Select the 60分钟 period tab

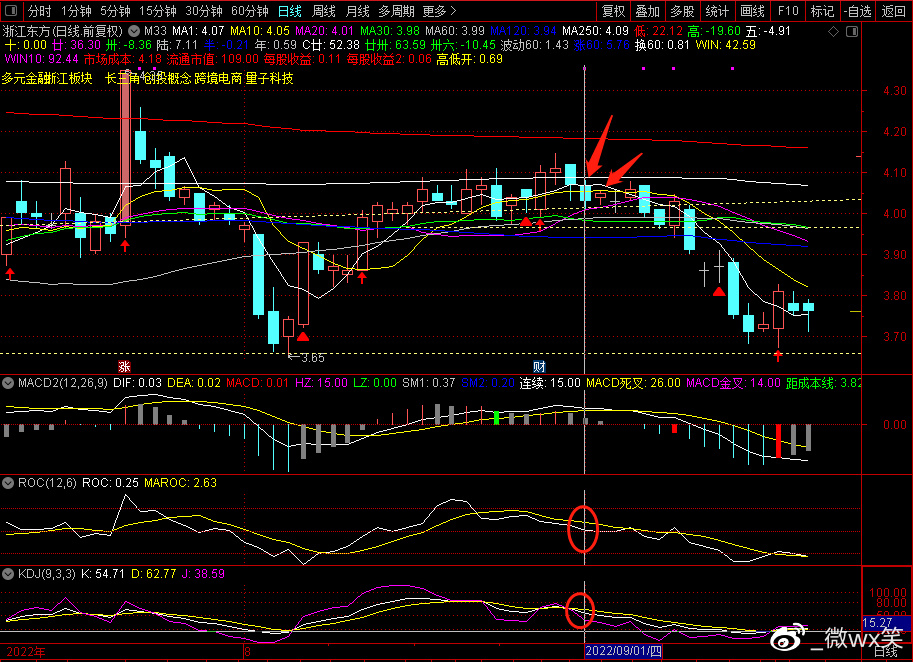[x=249, y=11]
